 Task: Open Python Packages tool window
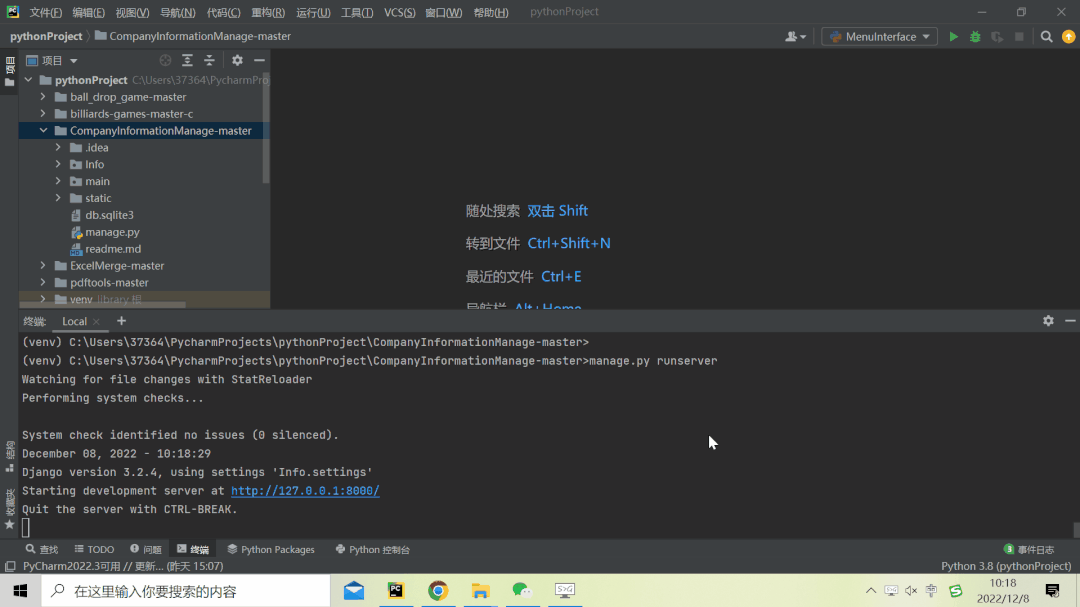tap(271, 549)
